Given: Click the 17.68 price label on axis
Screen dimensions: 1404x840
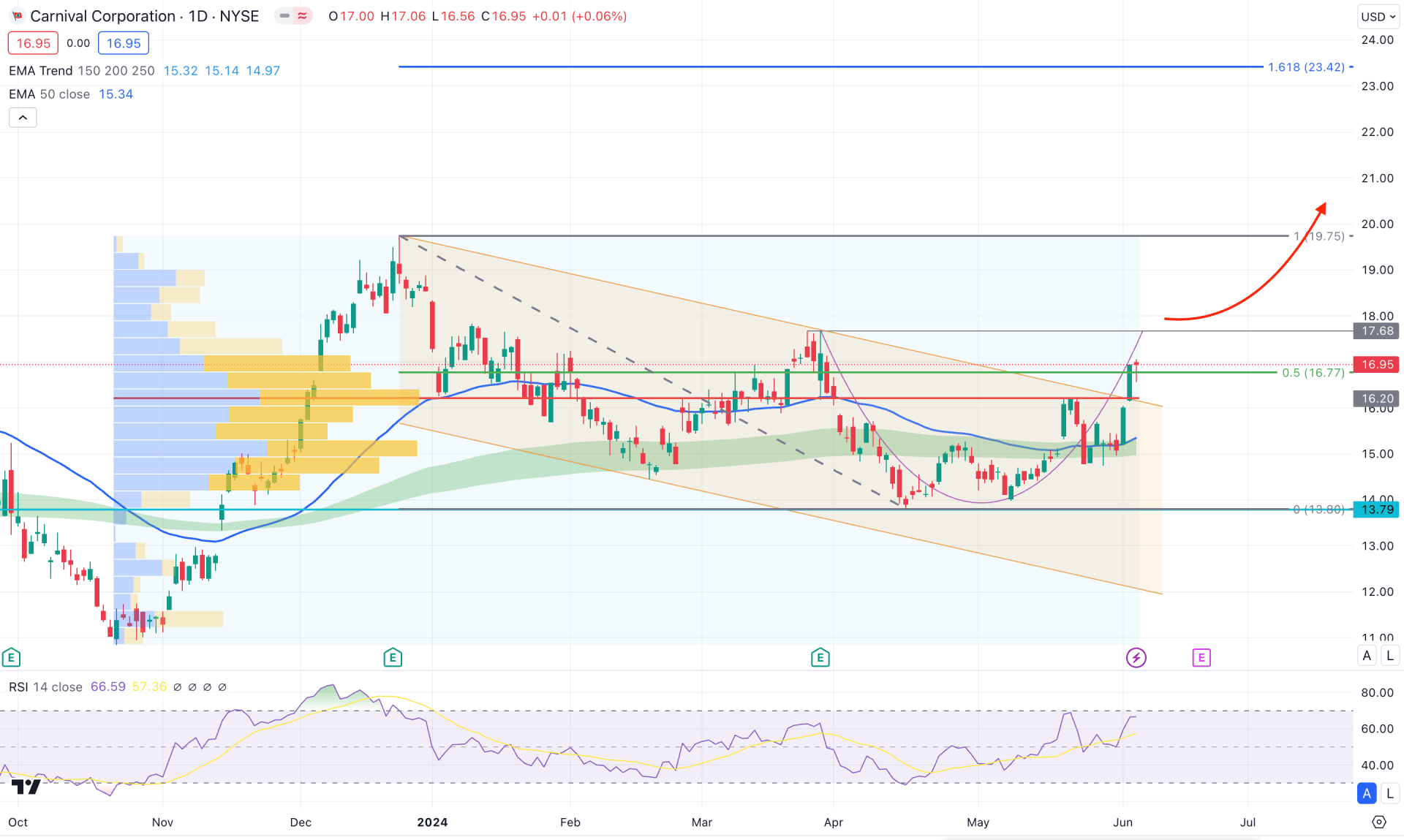Looking at the screenshot, I should click(1378, 331).
